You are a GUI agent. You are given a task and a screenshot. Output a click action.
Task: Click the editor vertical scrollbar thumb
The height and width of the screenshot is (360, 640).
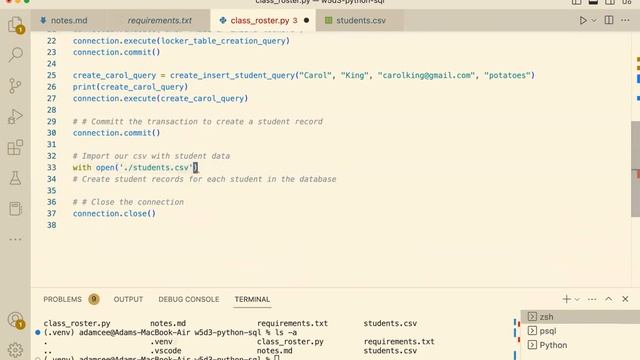(636, 169)
